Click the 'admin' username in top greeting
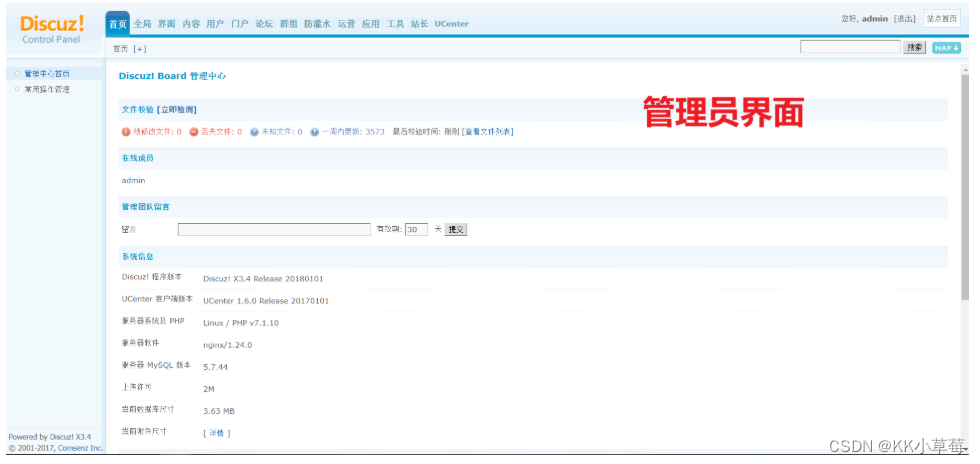Viewport: 980px width, 464px height. coord(875,19)
